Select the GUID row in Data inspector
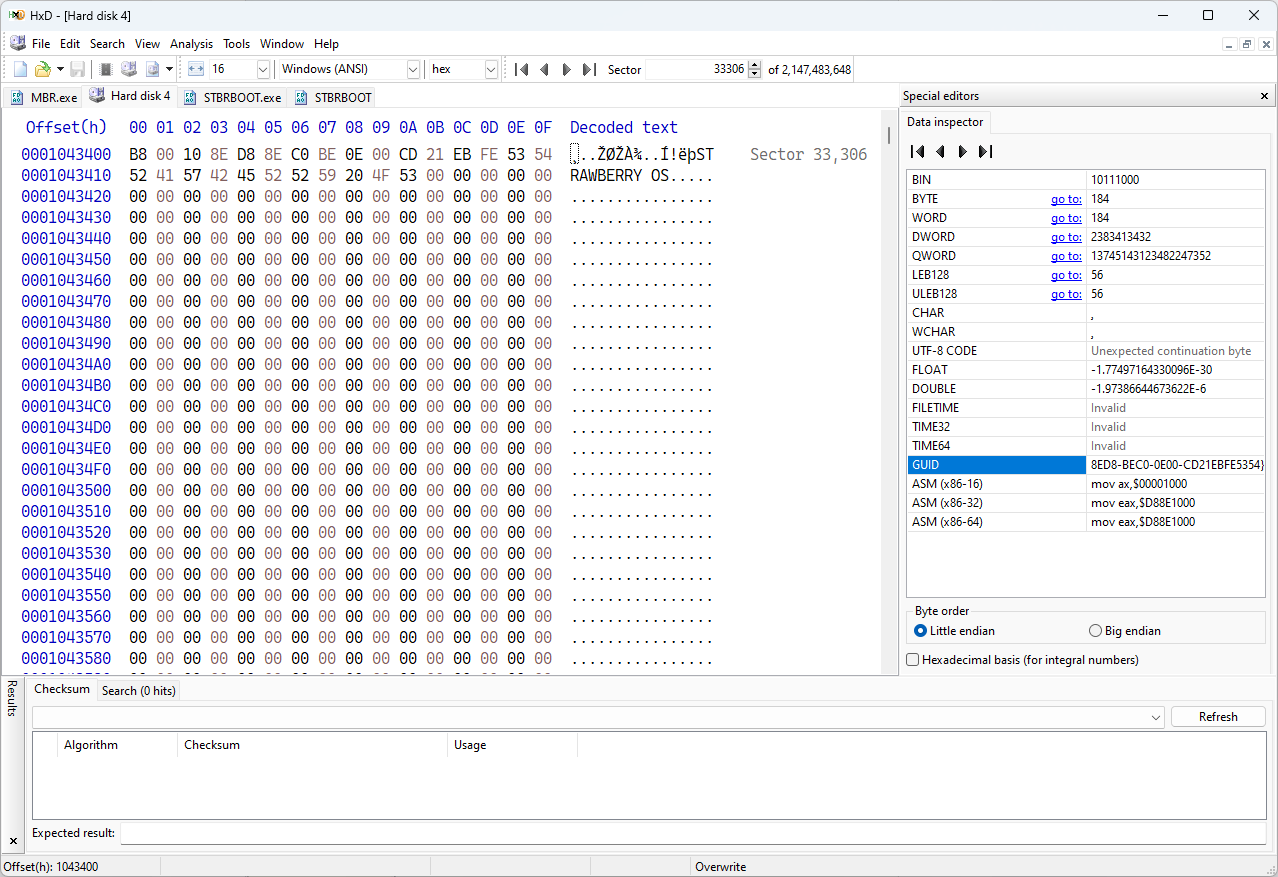Image resolution: width=1278 pixels, height=877 pixels. (1085, 465)
